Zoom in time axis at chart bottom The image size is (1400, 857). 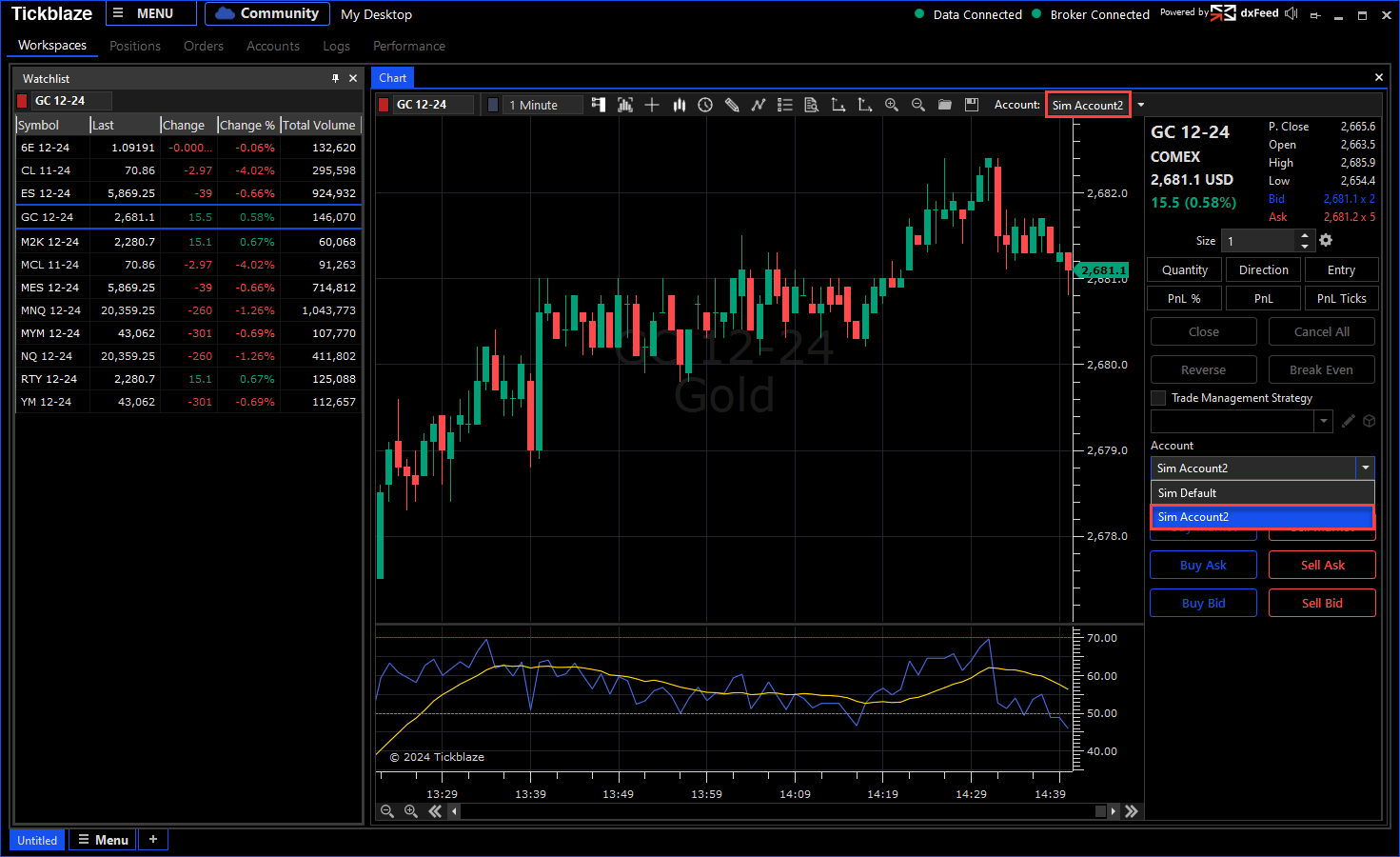coord(411,811)
